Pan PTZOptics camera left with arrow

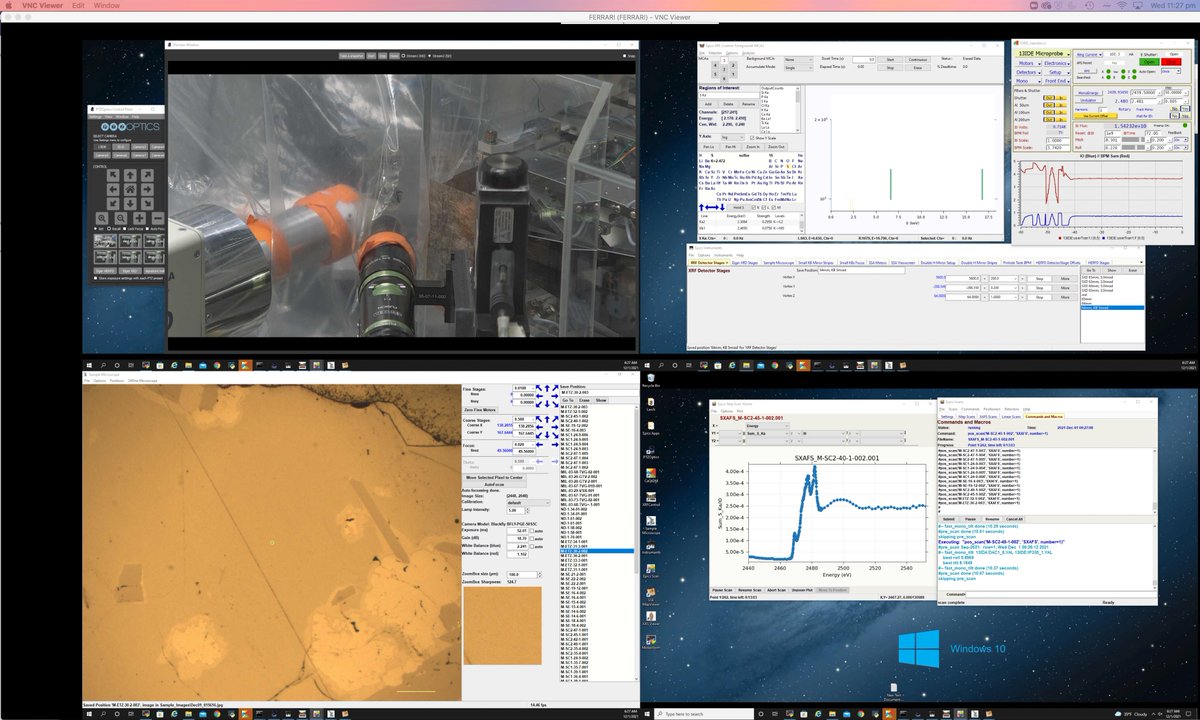pyautogui.click(x=113, y=190)
